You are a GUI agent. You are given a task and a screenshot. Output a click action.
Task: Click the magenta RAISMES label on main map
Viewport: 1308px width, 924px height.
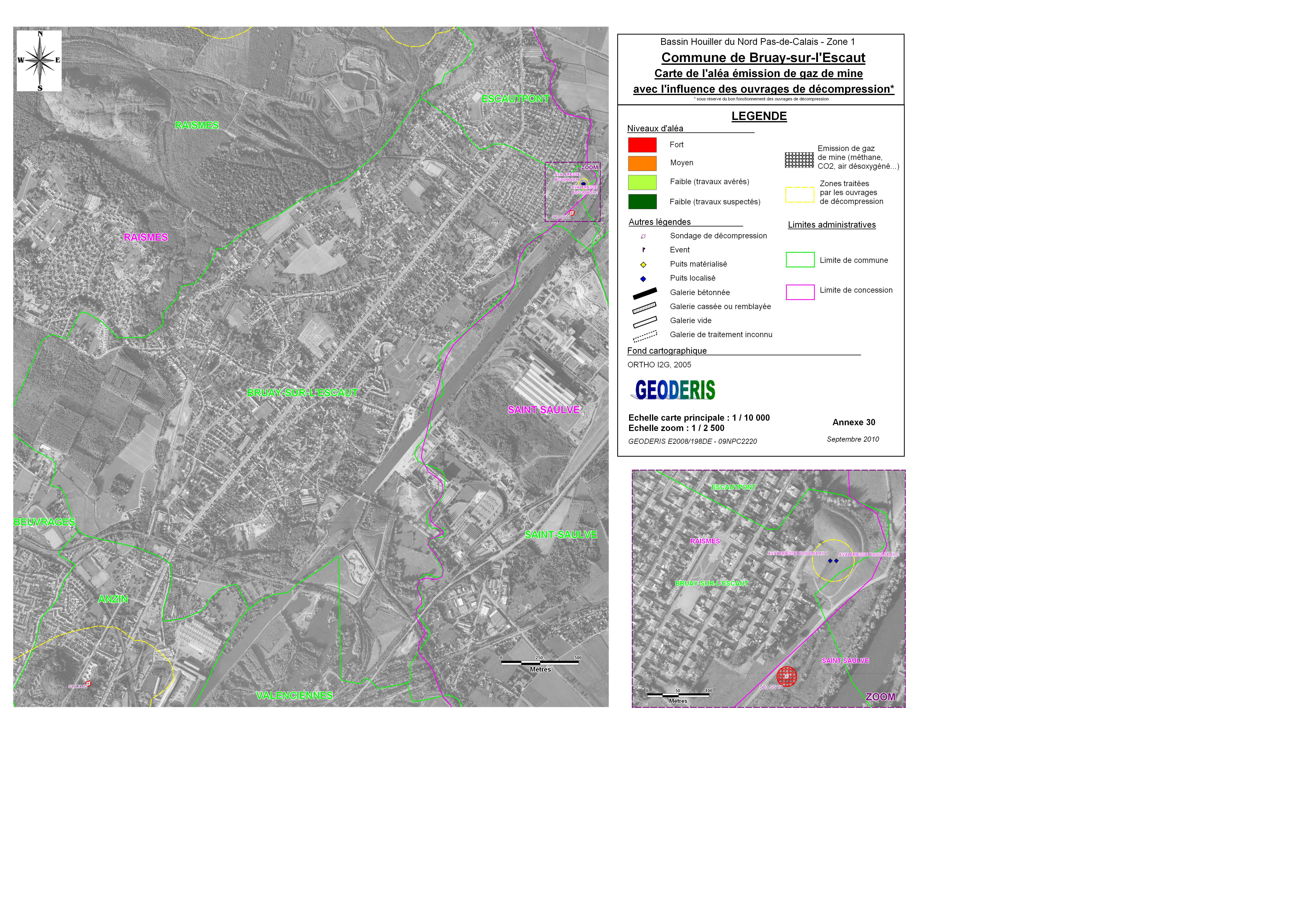[146, 238]
